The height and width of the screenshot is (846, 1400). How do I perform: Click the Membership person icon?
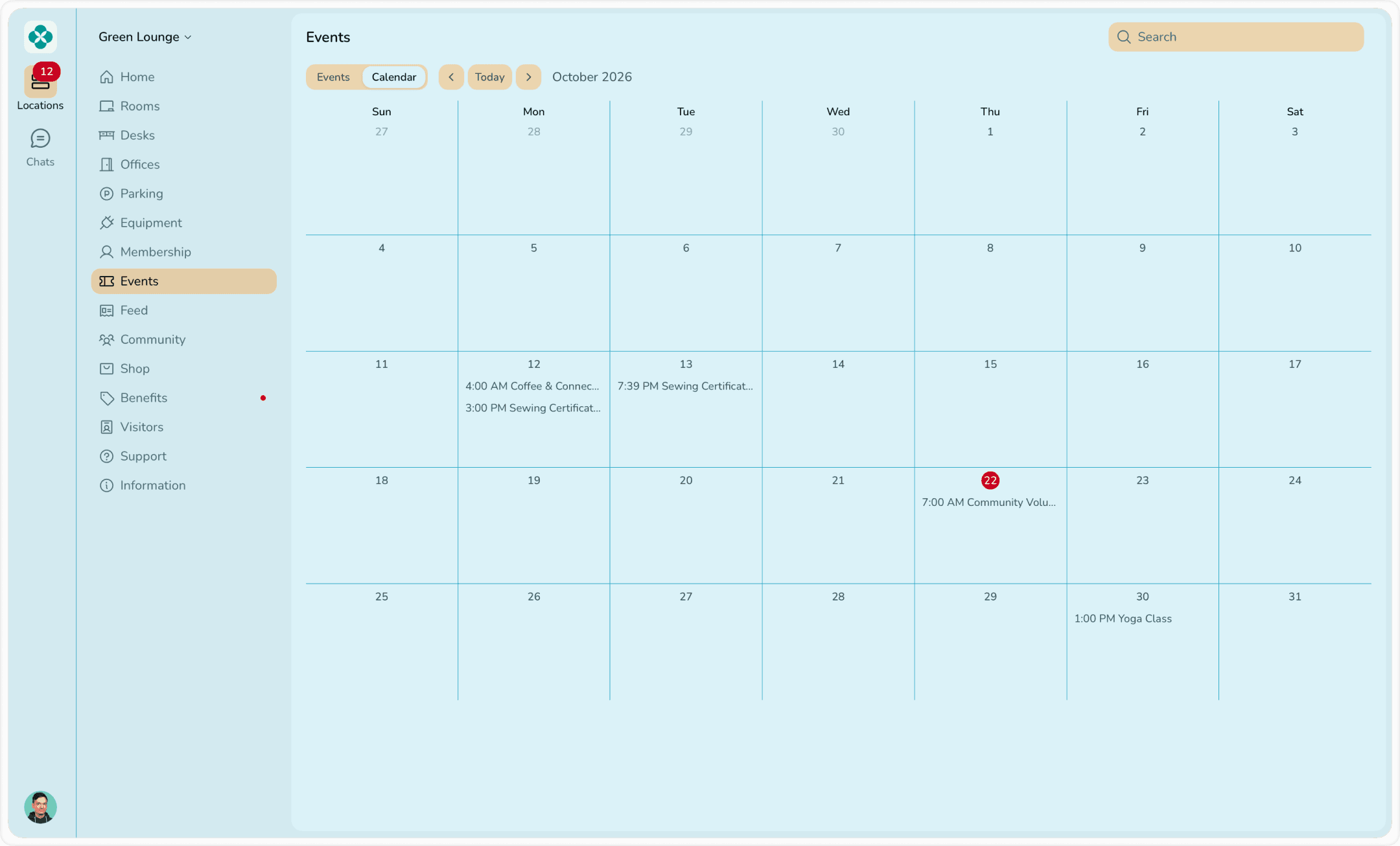pyautogui.click(x=106, y=252)
